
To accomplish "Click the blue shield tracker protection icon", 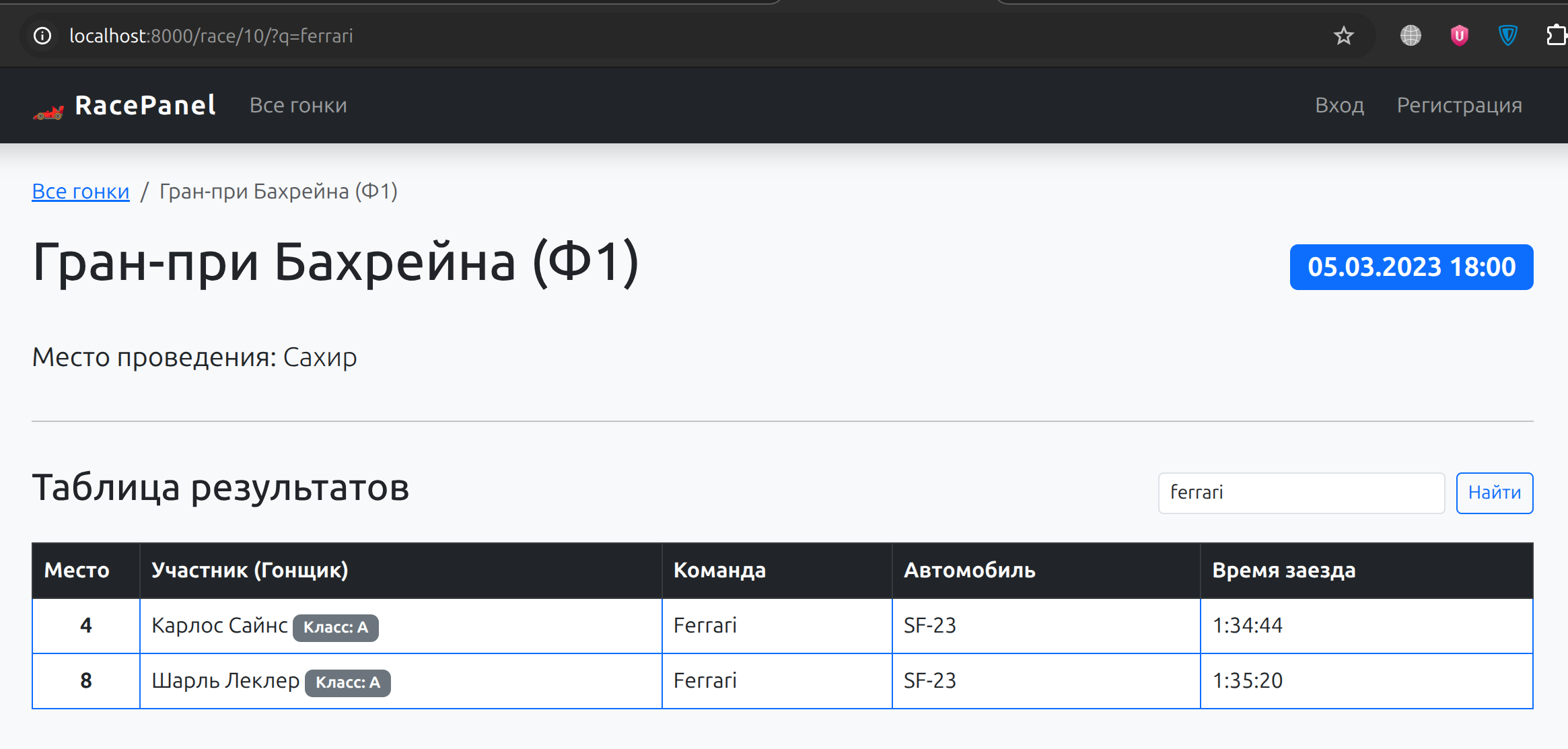I will tap(1508, 36).
